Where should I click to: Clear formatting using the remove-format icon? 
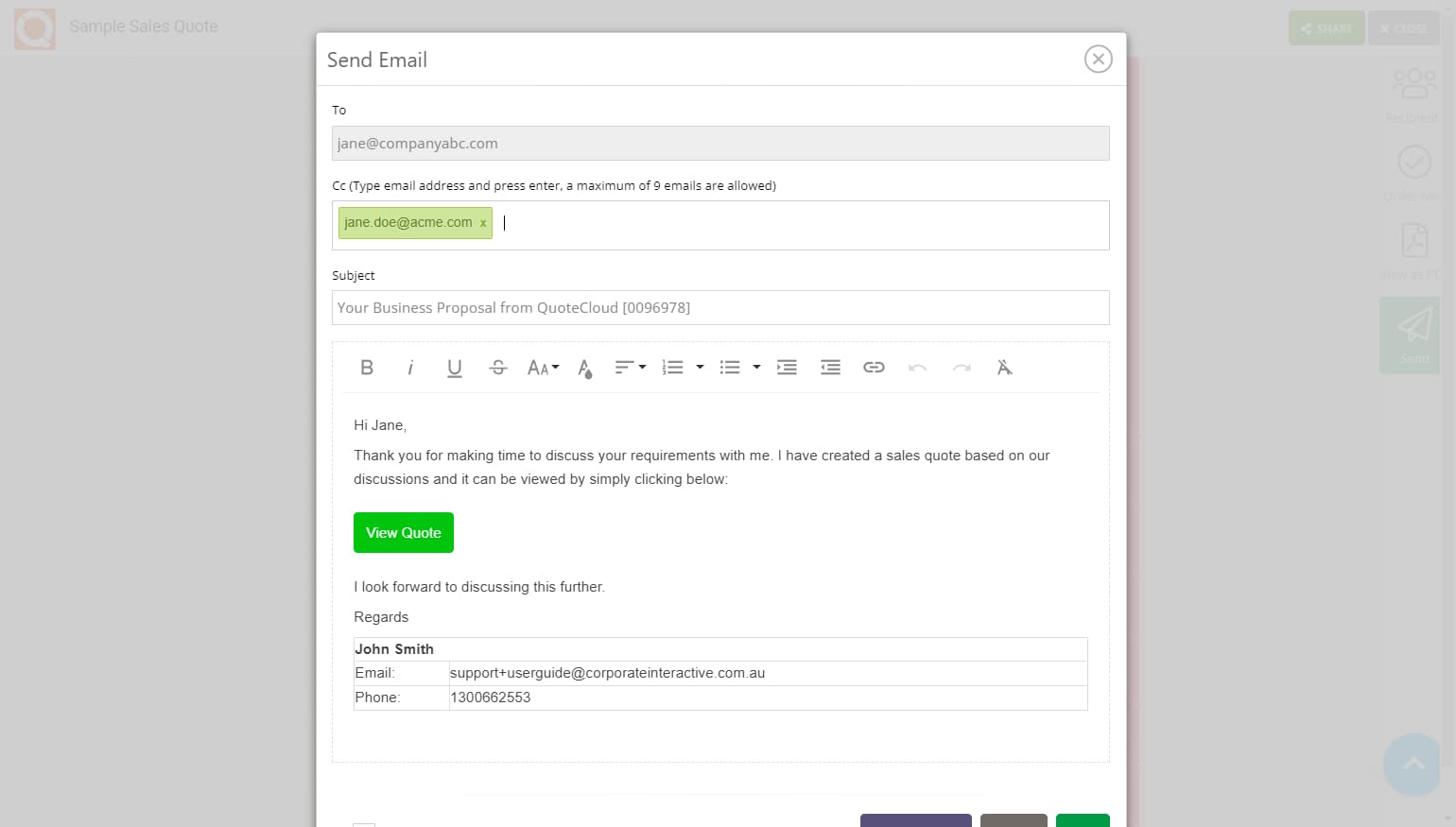point(1004,367)
